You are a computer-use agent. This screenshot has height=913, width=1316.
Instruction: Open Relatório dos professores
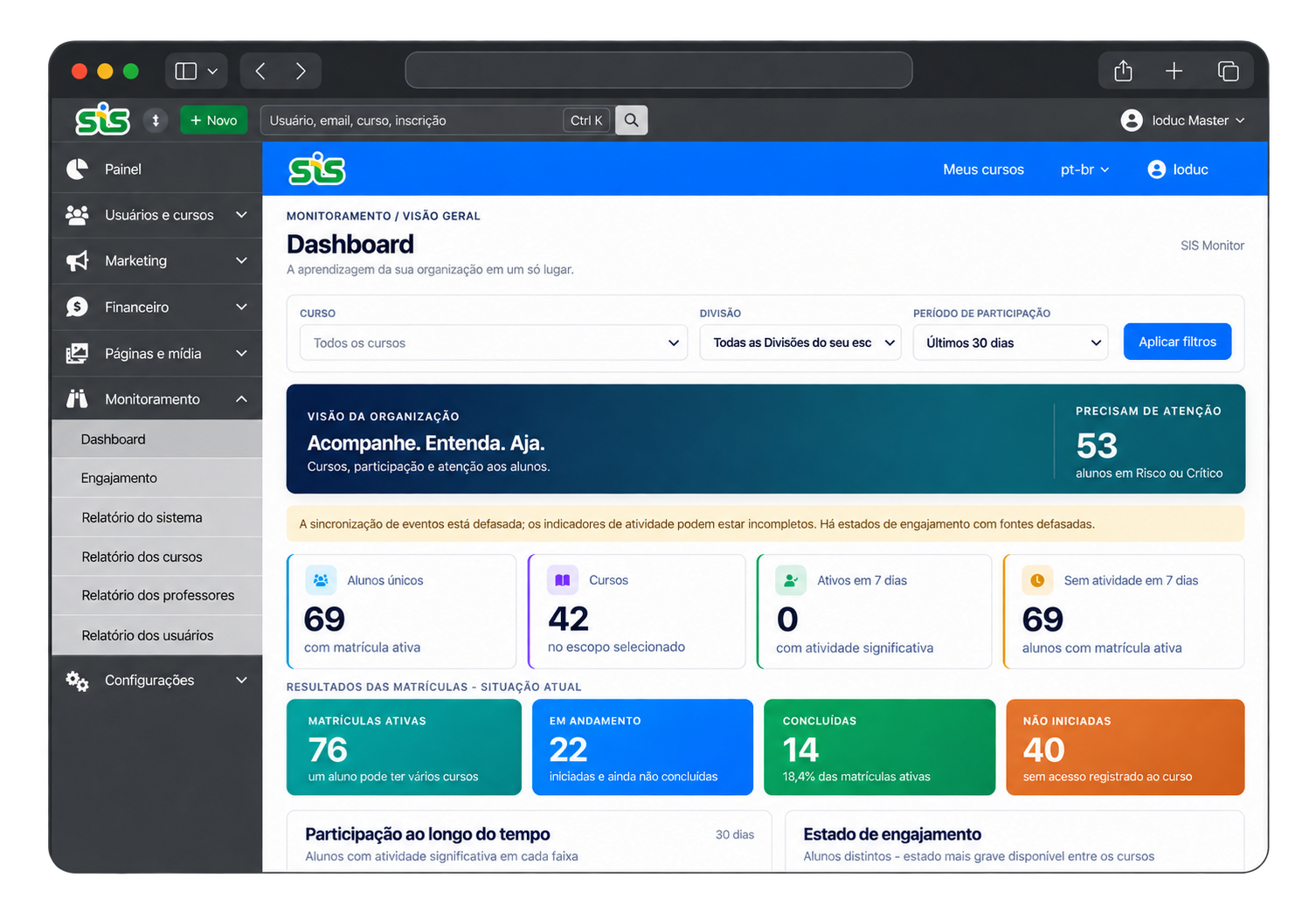pos(157,596)
